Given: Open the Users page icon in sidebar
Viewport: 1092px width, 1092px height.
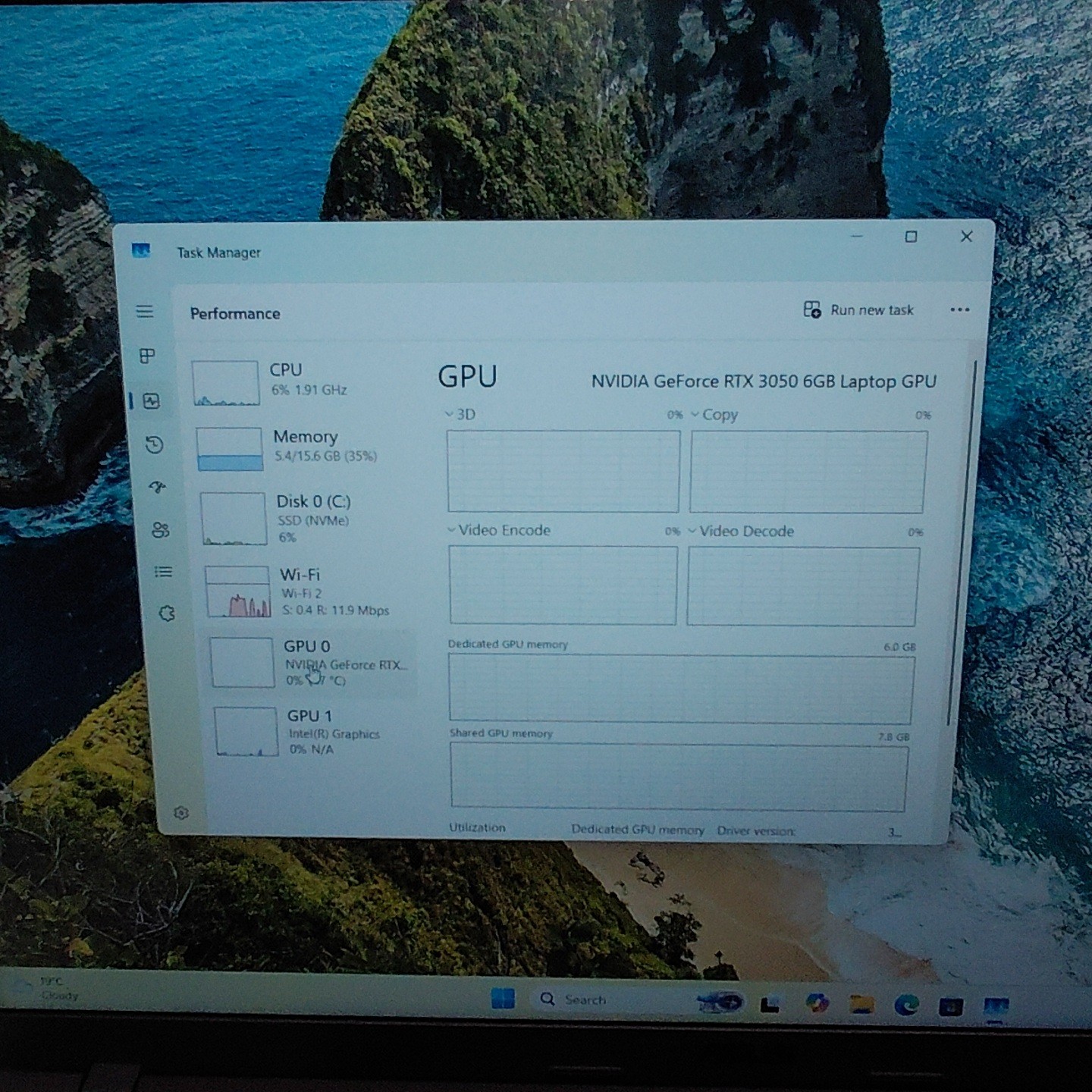Looking at the screenshot, I should (x=160, y=529).
